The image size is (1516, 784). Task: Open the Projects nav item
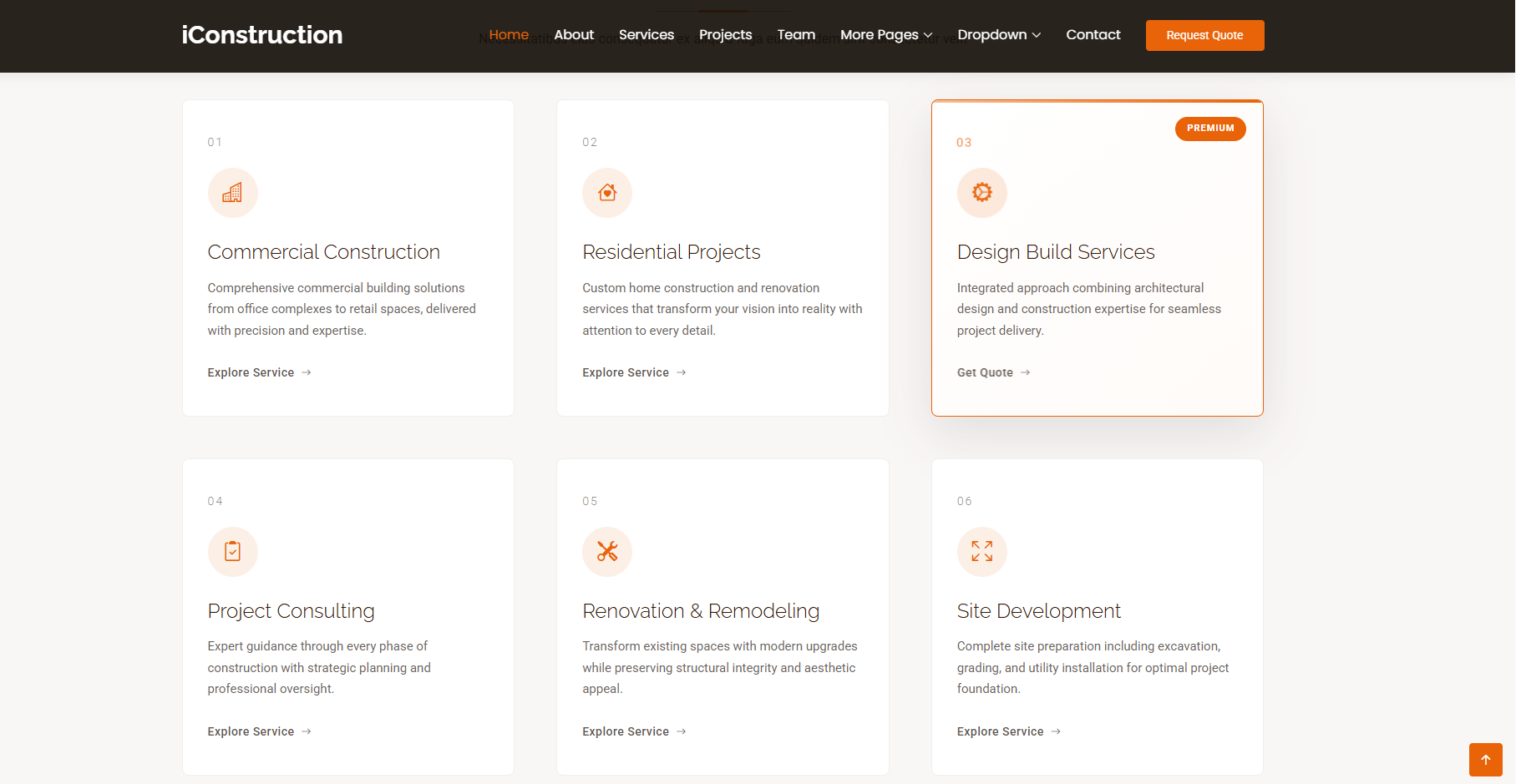[725, 35]
